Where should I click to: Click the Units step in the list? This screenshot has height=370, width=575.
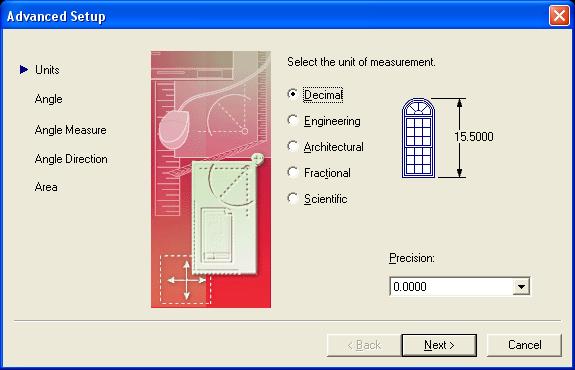[x=47, y=70]
